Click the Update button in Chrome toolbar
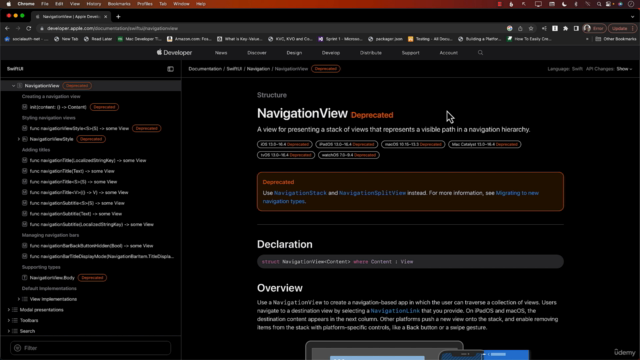Viewport: 640px width, 360px height. pos(622,28)
